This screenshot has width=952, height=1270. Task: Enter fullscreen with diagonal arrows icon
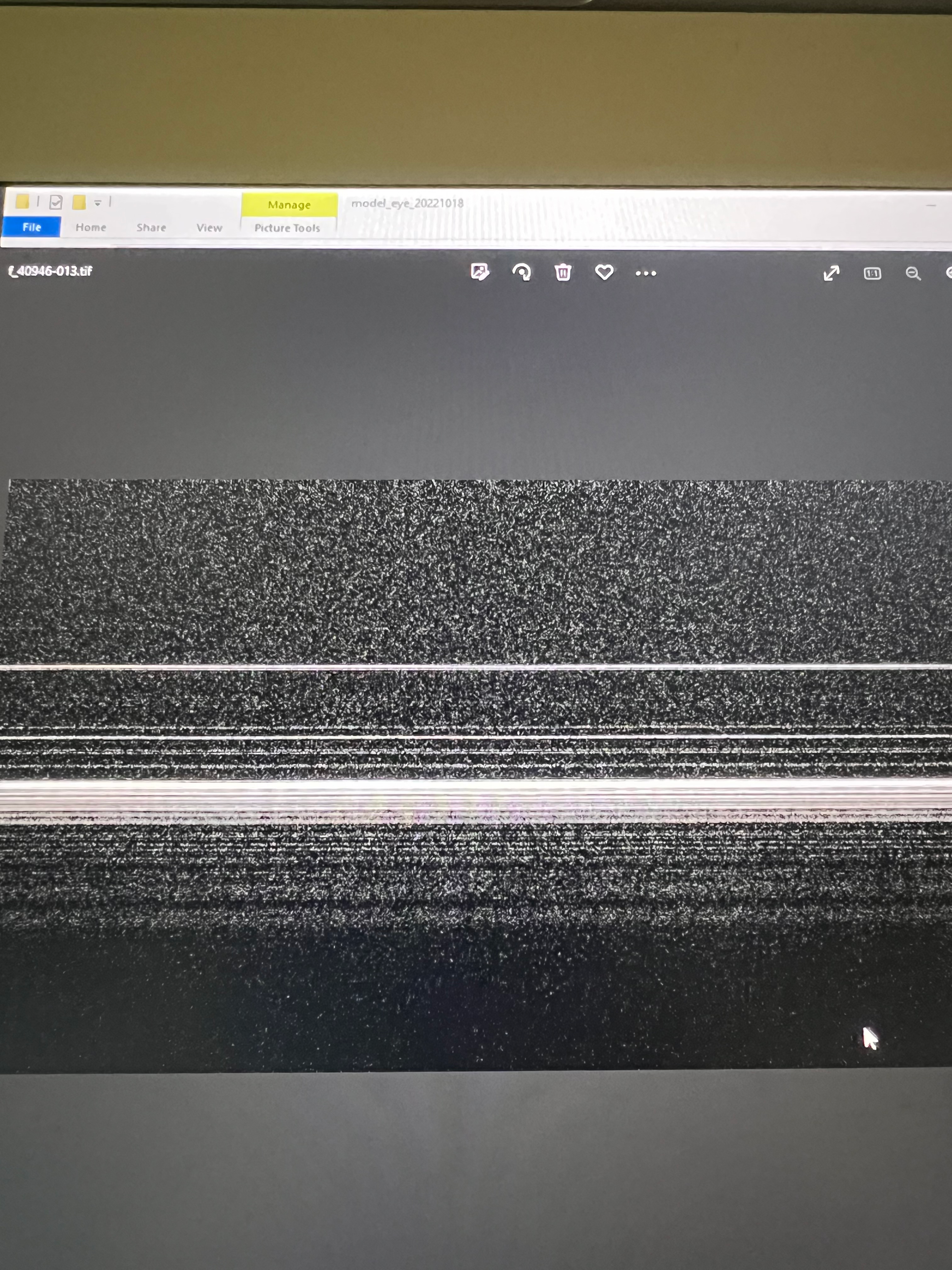831,273
